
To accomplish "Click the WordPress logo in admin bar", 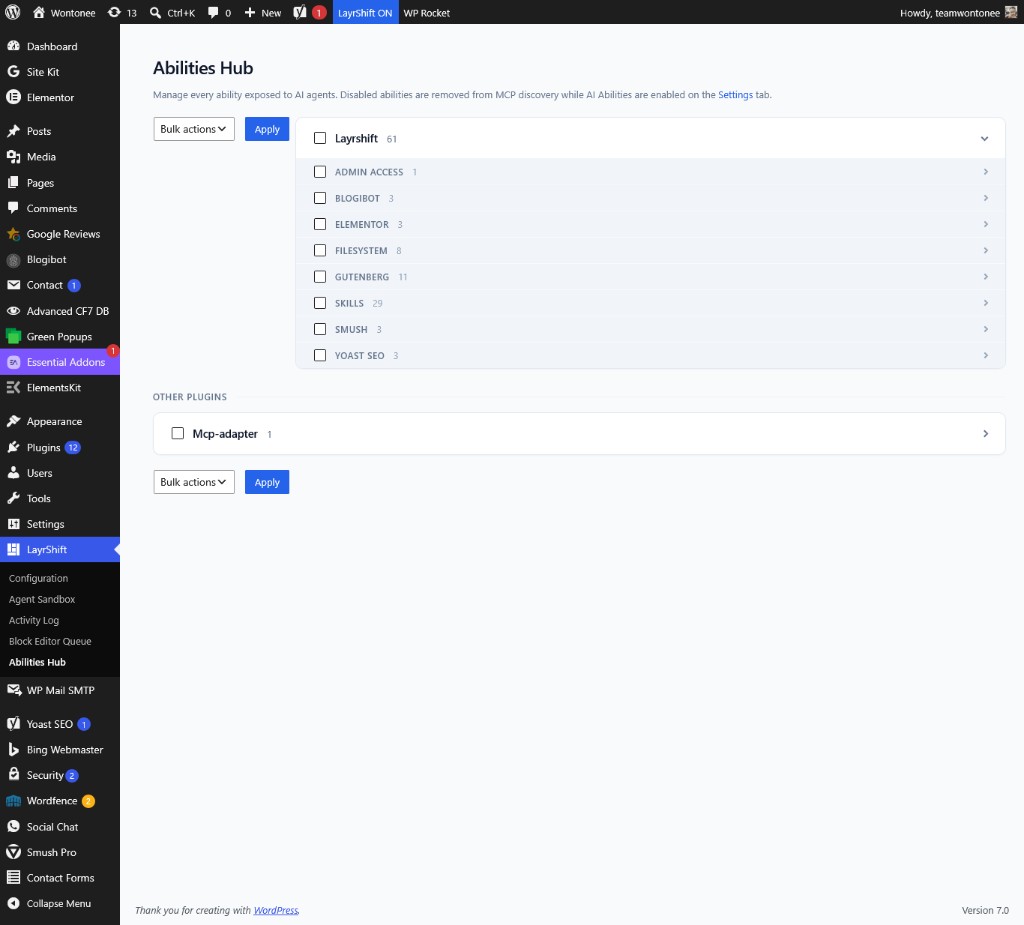I will pyautogui.click(x=12, y=12).
